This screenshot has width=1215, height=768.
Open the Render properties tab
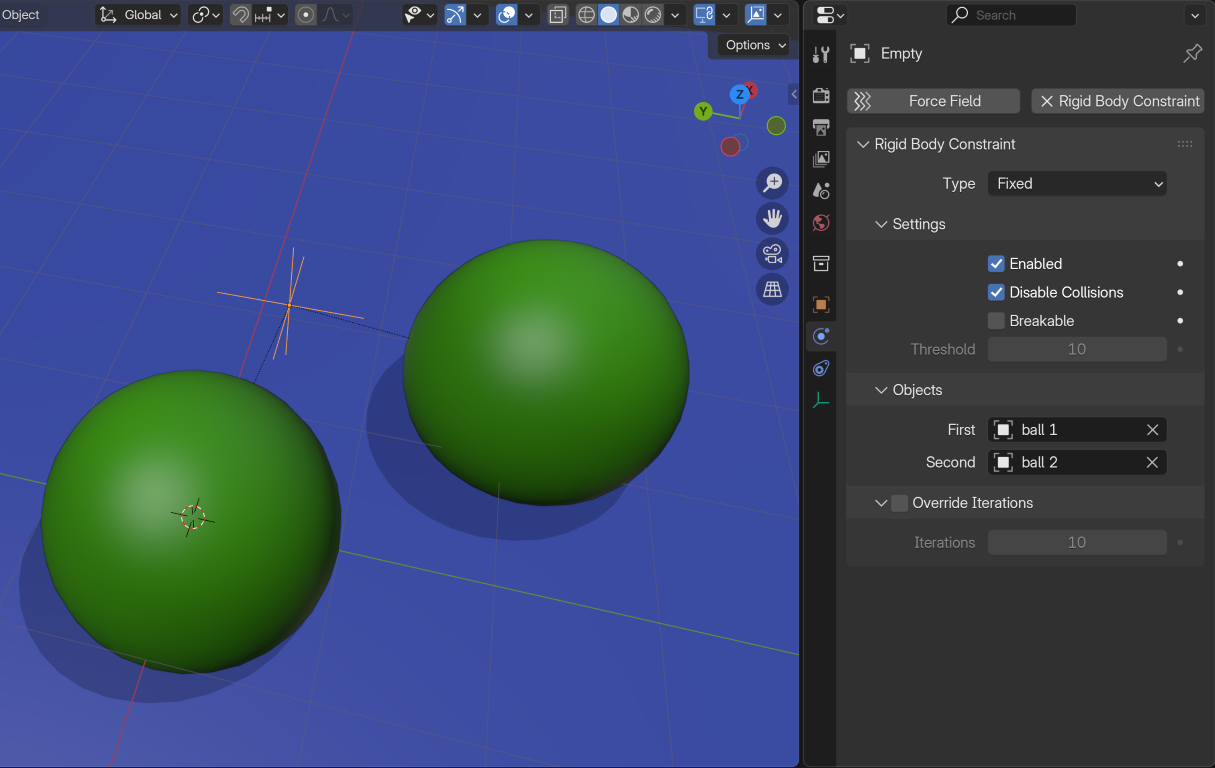coord(820,93)
